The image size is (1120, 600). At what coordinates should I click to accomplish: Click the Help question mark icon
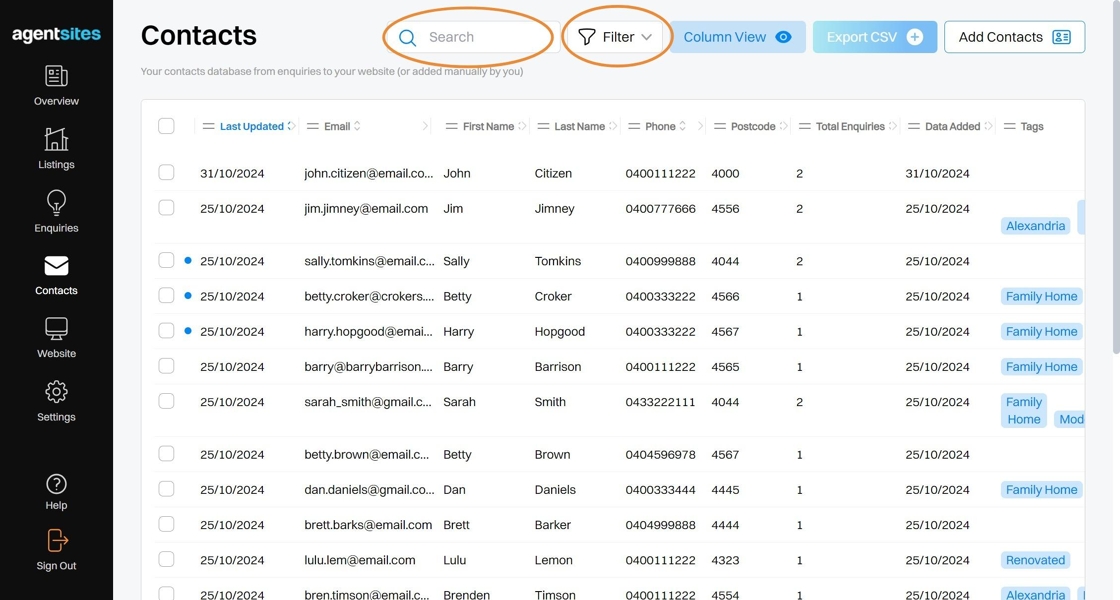tap(56, 484)
